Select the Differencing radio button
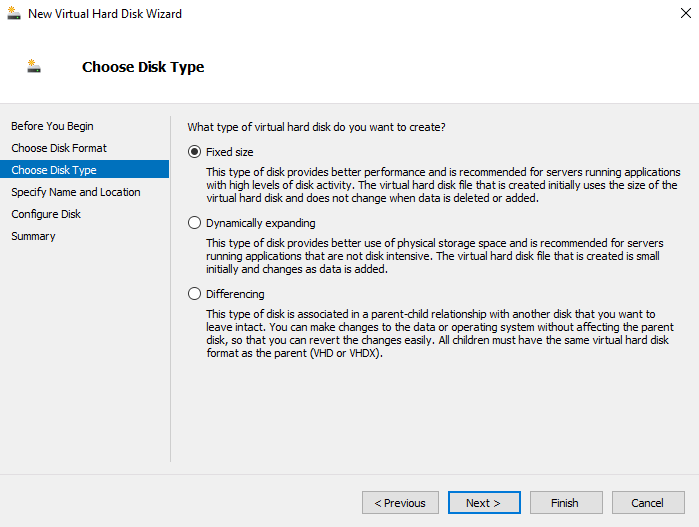Image resolution: width=699 pixels, height=527 pixels. click(x=194, y=294)
